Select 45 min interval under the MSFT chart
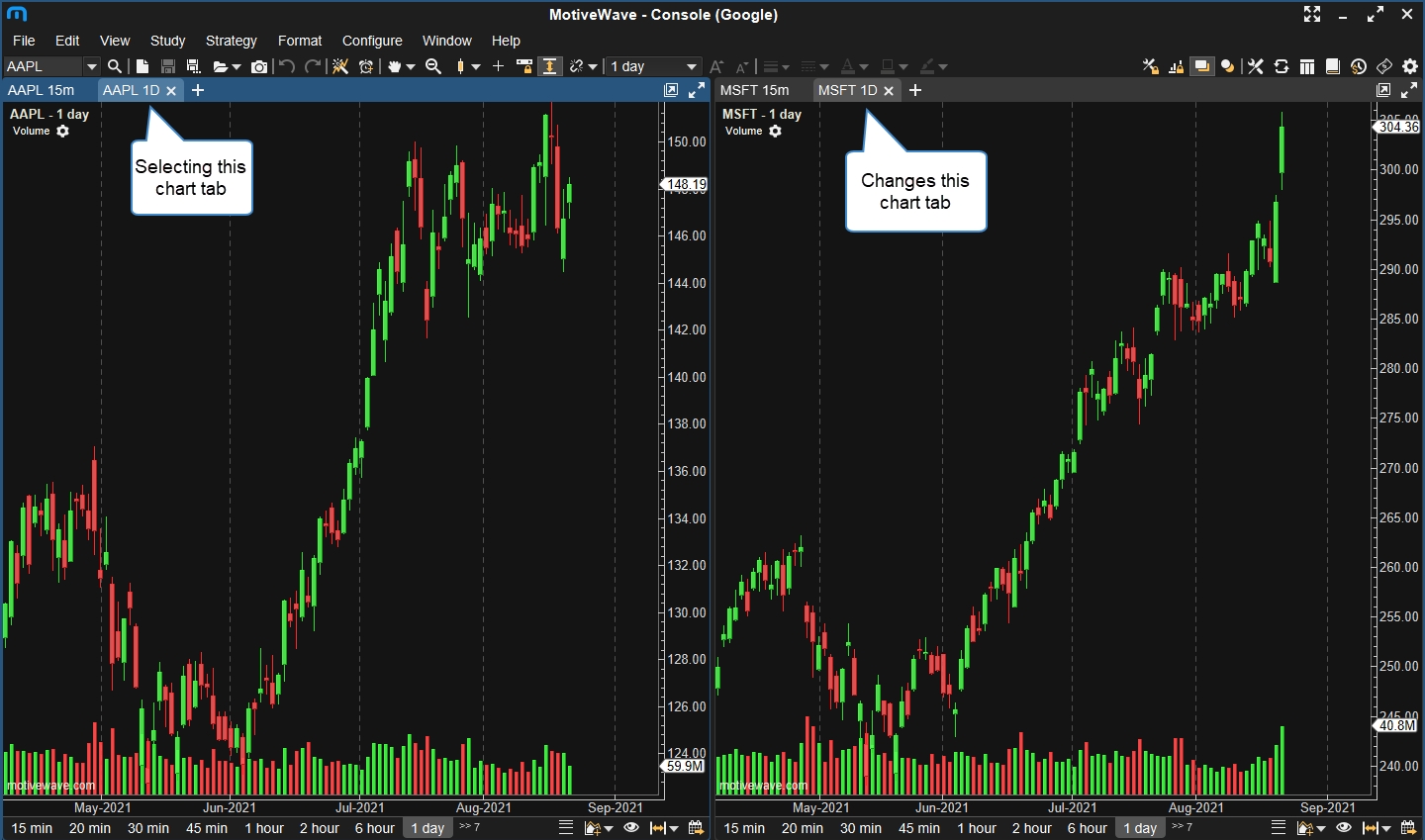This screenshot has height=840, width=1425. click(x=919, y=828)
